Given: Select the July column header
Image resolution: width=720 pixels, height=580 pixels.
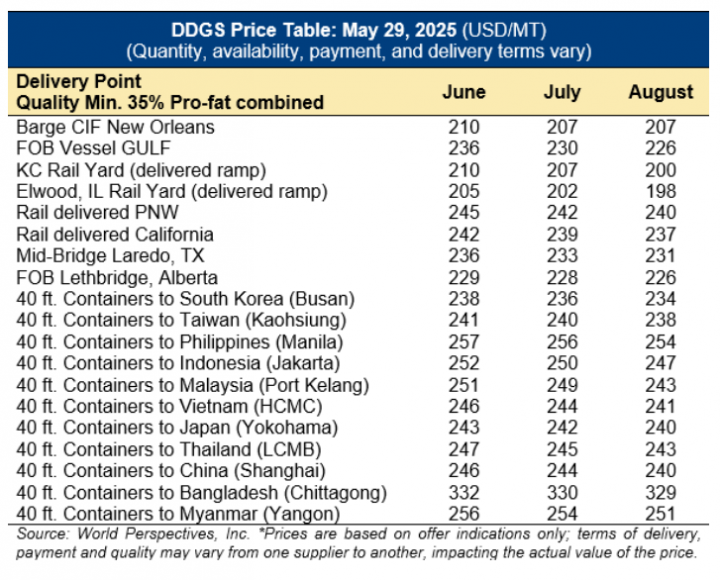Looking at the screenshot, I should [562, 92].
